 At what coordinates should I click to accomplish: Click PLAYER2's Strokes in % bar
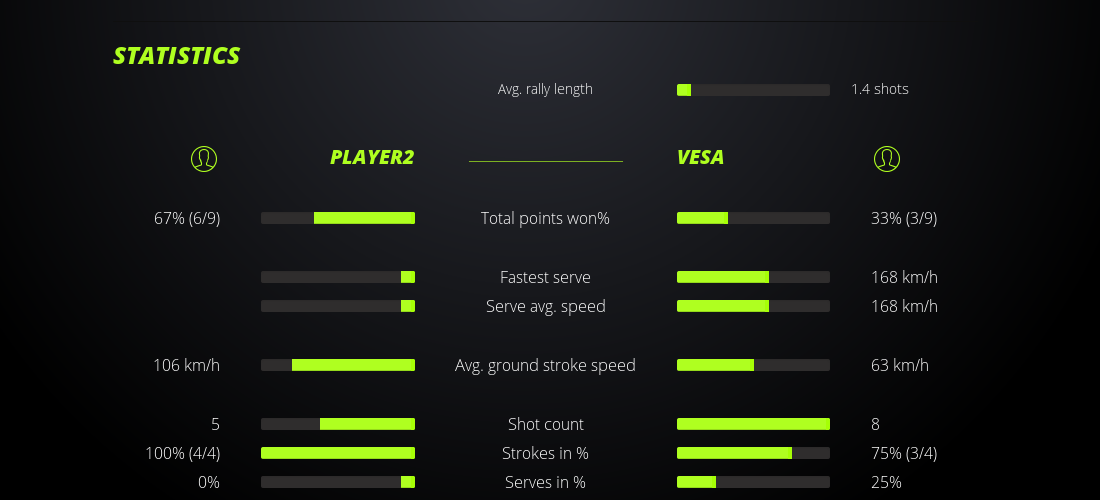tap(338, 453)
